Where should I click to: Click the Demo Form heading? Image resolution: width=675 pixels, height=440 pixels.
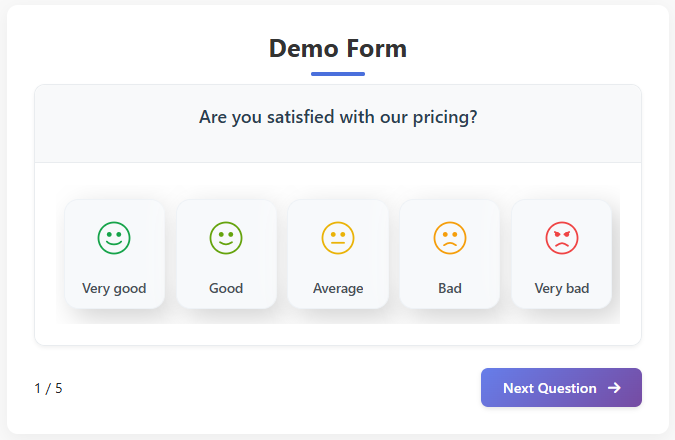[x=338, y=48]
